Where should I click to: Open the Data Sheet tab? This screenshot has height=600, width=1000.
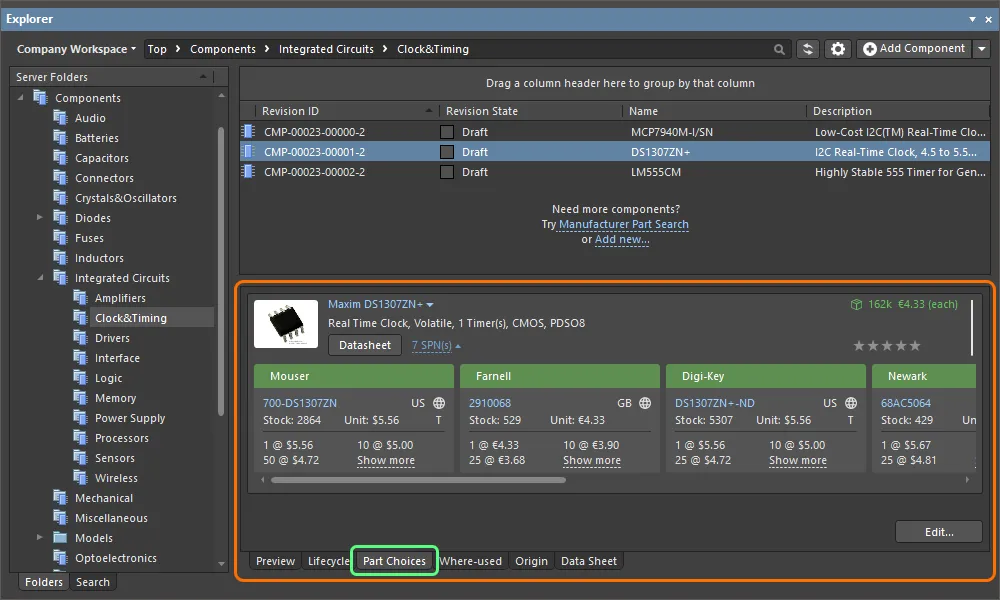click(589, 561)
